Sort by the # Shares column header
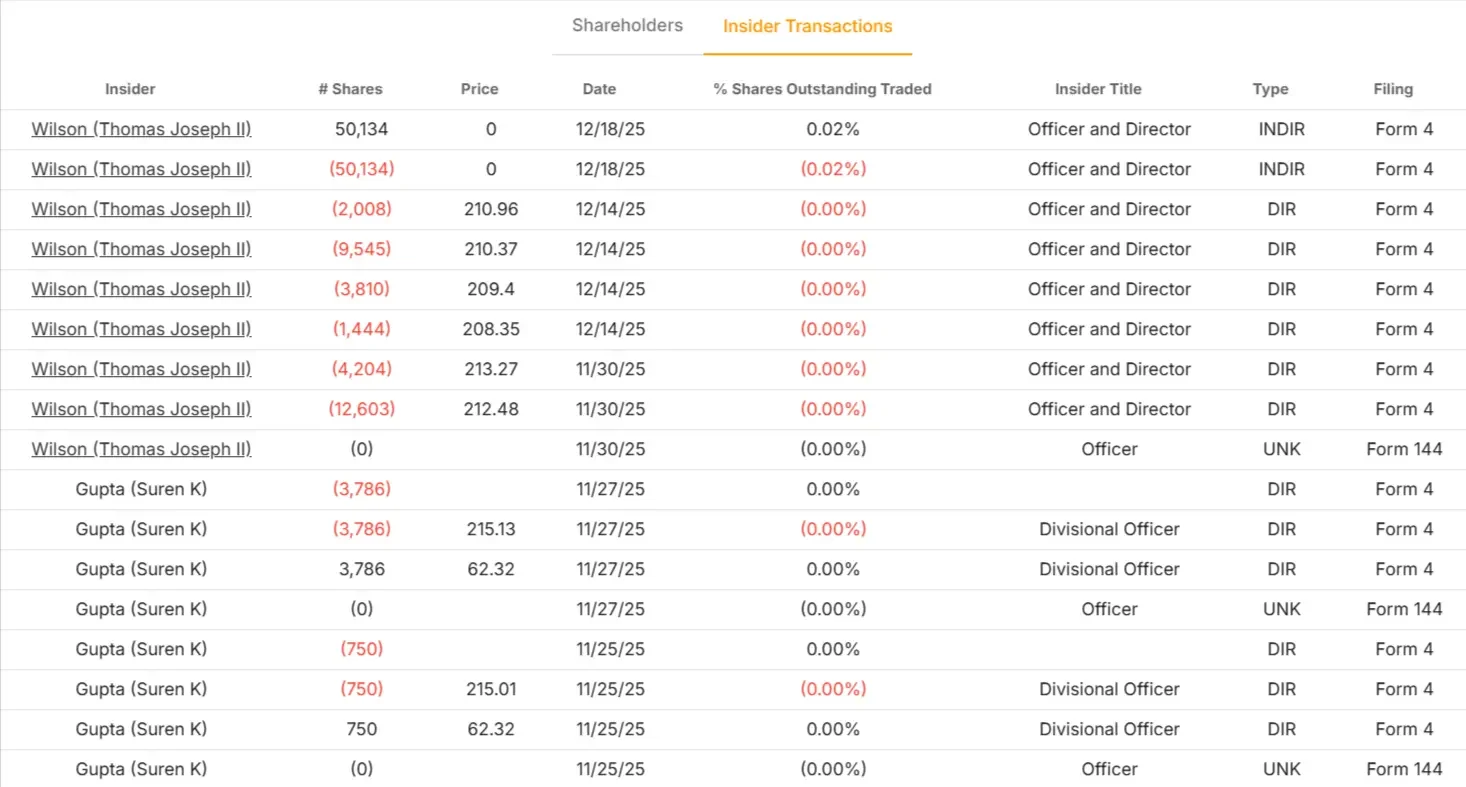This screenshot has height=787, width=1466. point(350,89)
